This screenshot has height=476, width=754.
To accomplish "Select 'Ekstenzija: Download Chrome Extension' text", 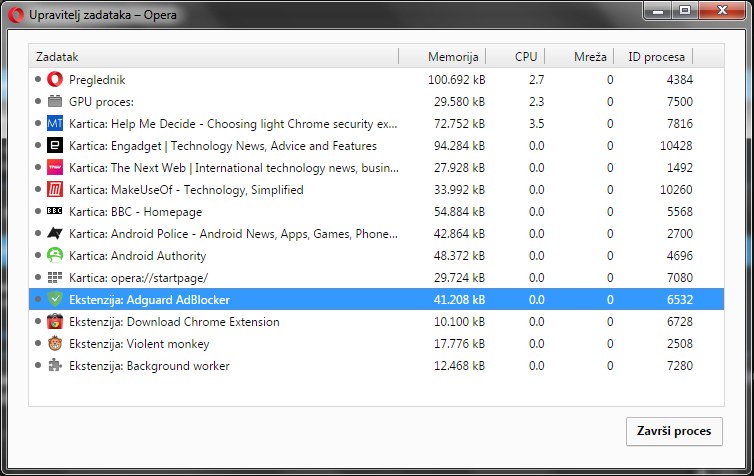I will pos(174,322).
